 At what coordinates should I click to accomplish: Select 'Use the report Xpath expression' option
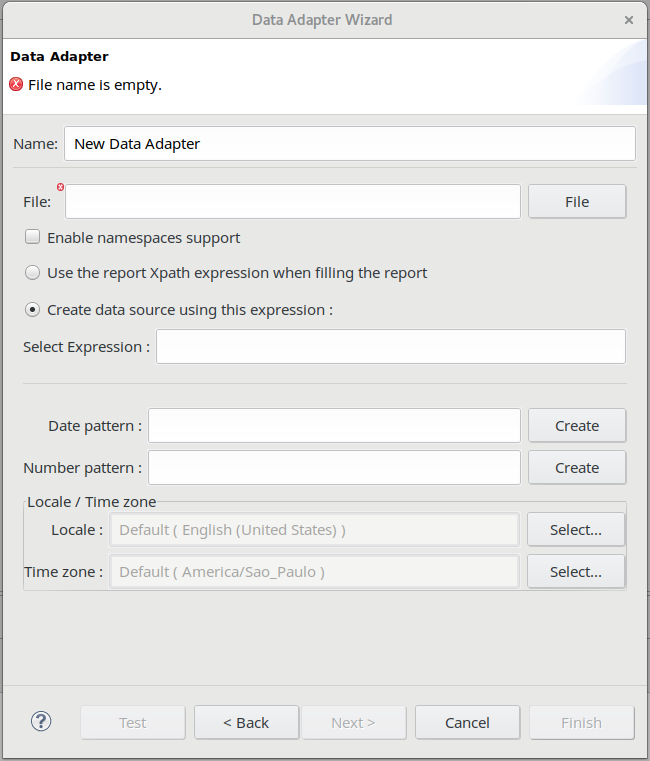(33, 273)
